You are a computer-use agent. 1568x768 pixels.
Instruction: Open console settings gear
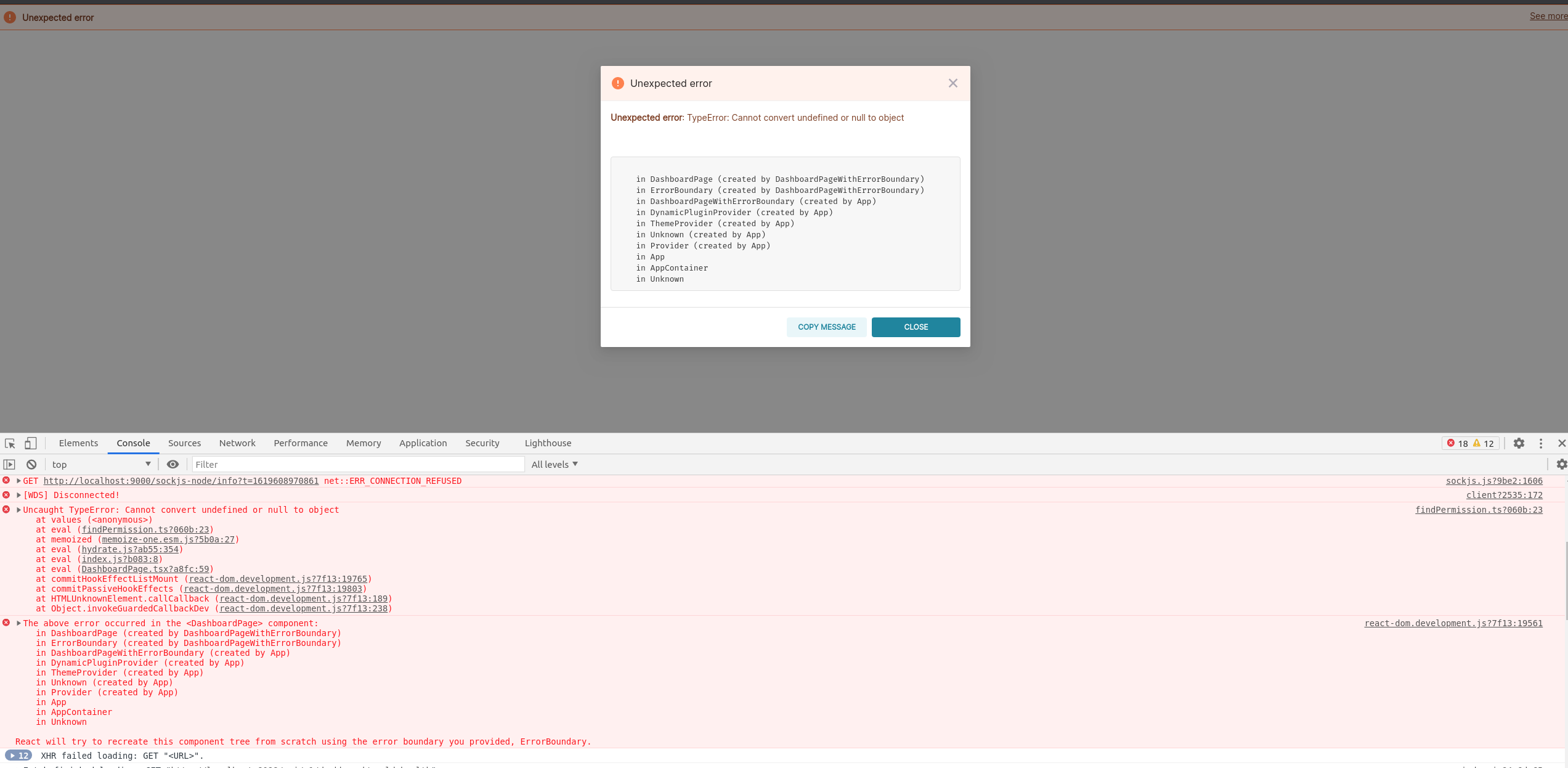[1561, 464]
